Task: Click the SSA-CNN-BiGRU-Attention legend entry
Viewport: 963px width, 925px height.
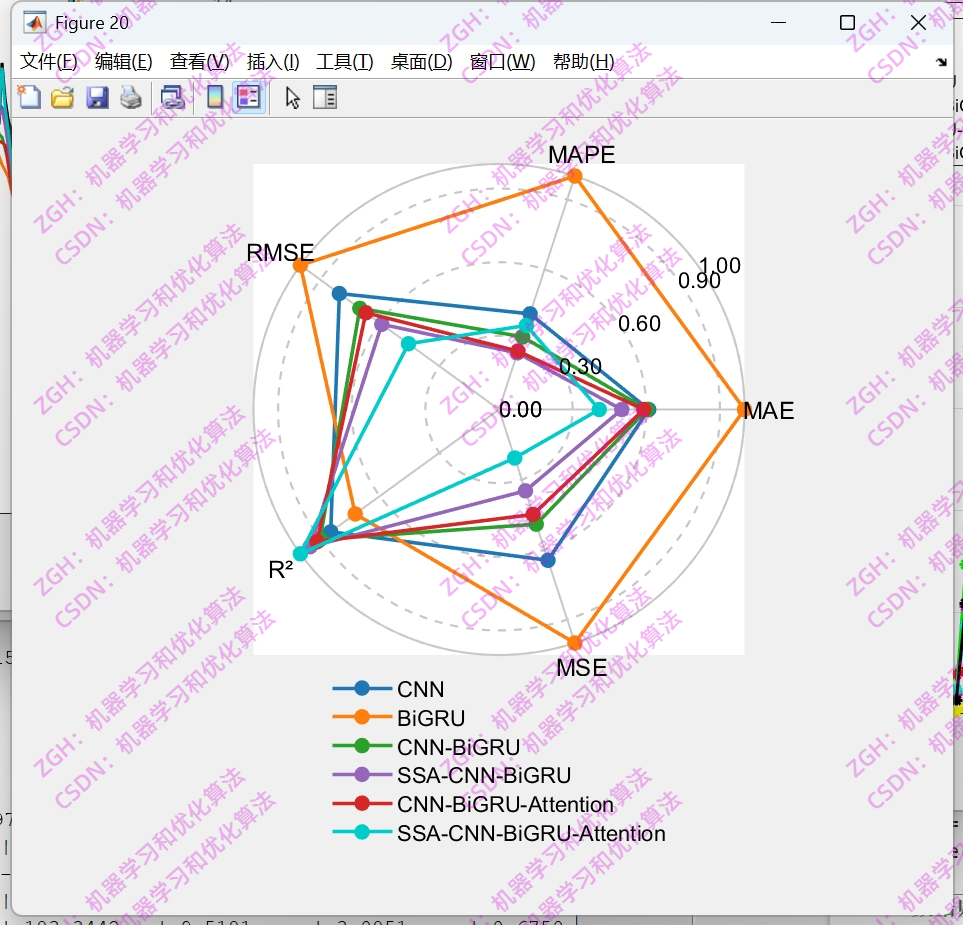Action: [499, 833]
